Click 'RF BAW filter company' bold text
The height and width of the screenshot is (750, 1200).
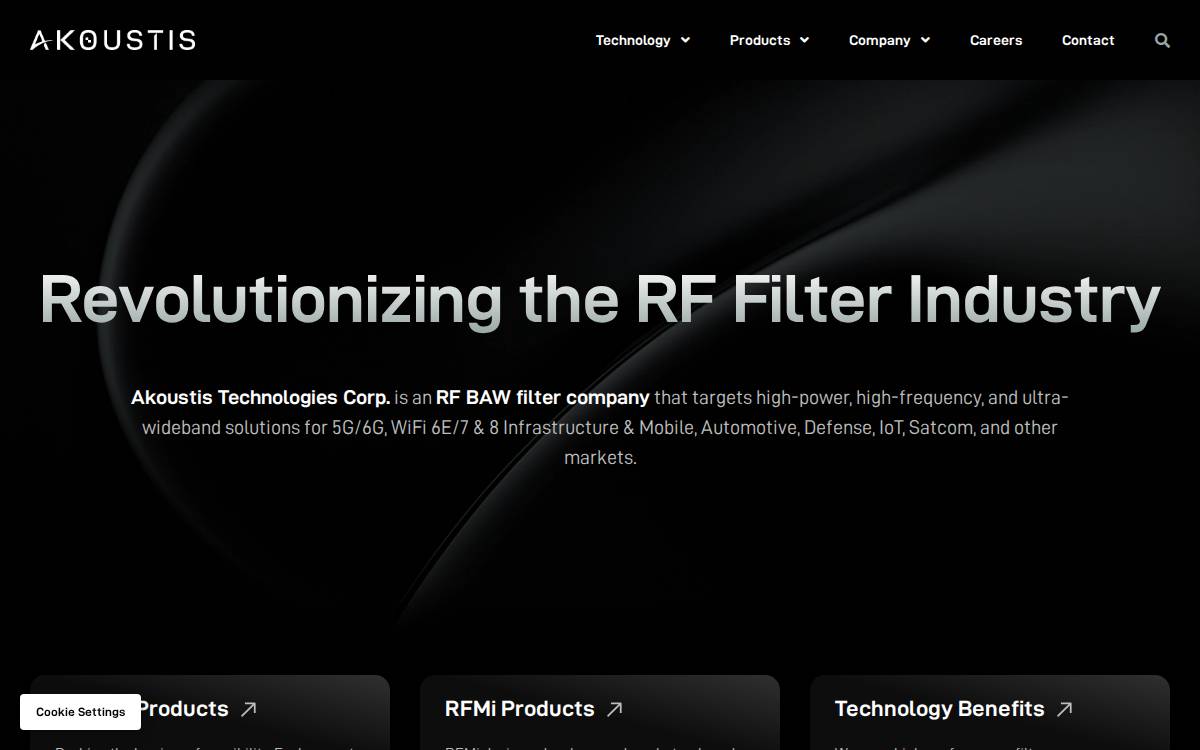(543, 397)
